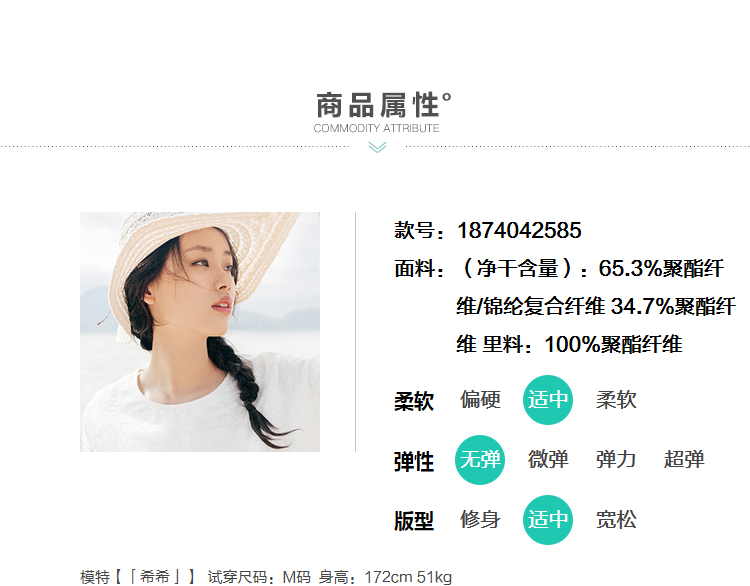The height and width of the screenshot is (586, 750).
Task: Click the 款号 label
Action: click(419, 231)
